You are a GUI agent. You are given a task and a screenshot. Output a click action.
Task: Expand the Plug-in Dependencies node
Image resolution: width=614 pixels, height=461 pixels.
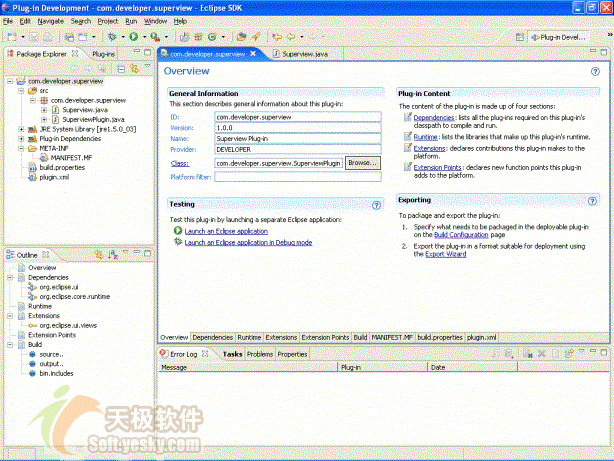pyautogui.click(x=21, y=139)
